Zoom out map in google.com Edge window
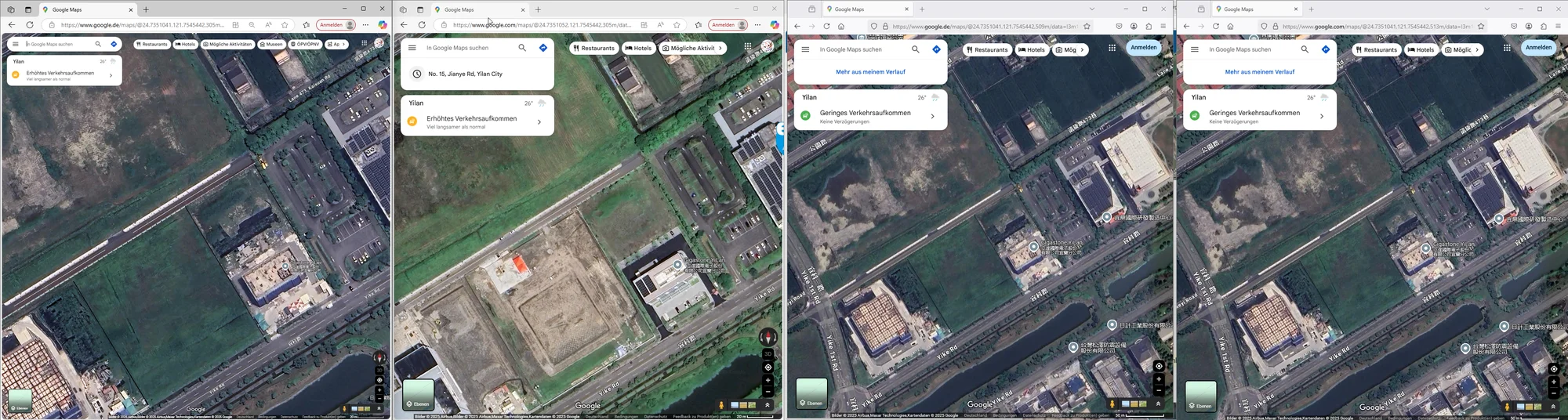 (768, 390)
